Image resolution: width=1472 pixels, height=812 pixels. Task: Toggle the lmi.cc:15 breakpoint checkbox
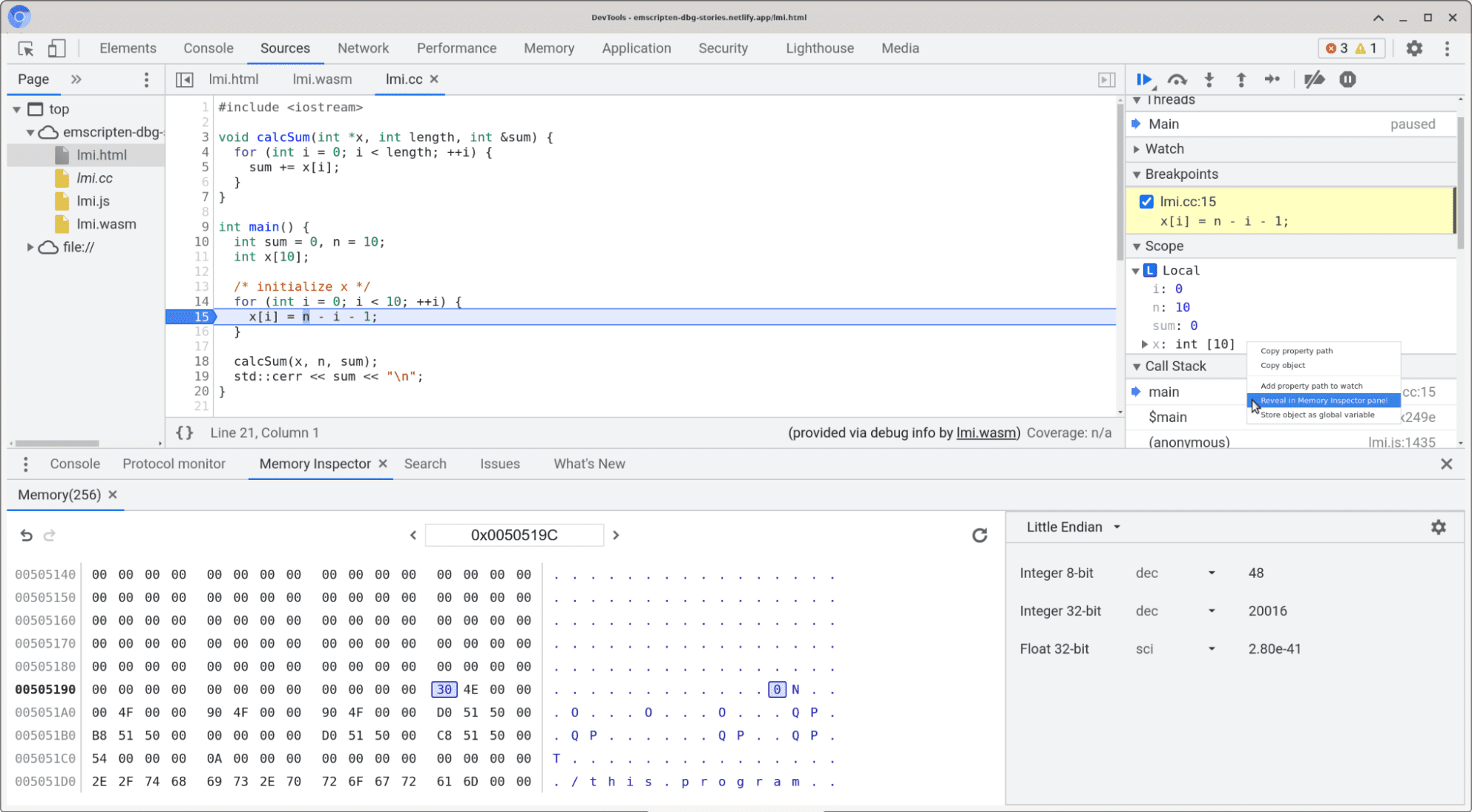(x=1144, y=201)
